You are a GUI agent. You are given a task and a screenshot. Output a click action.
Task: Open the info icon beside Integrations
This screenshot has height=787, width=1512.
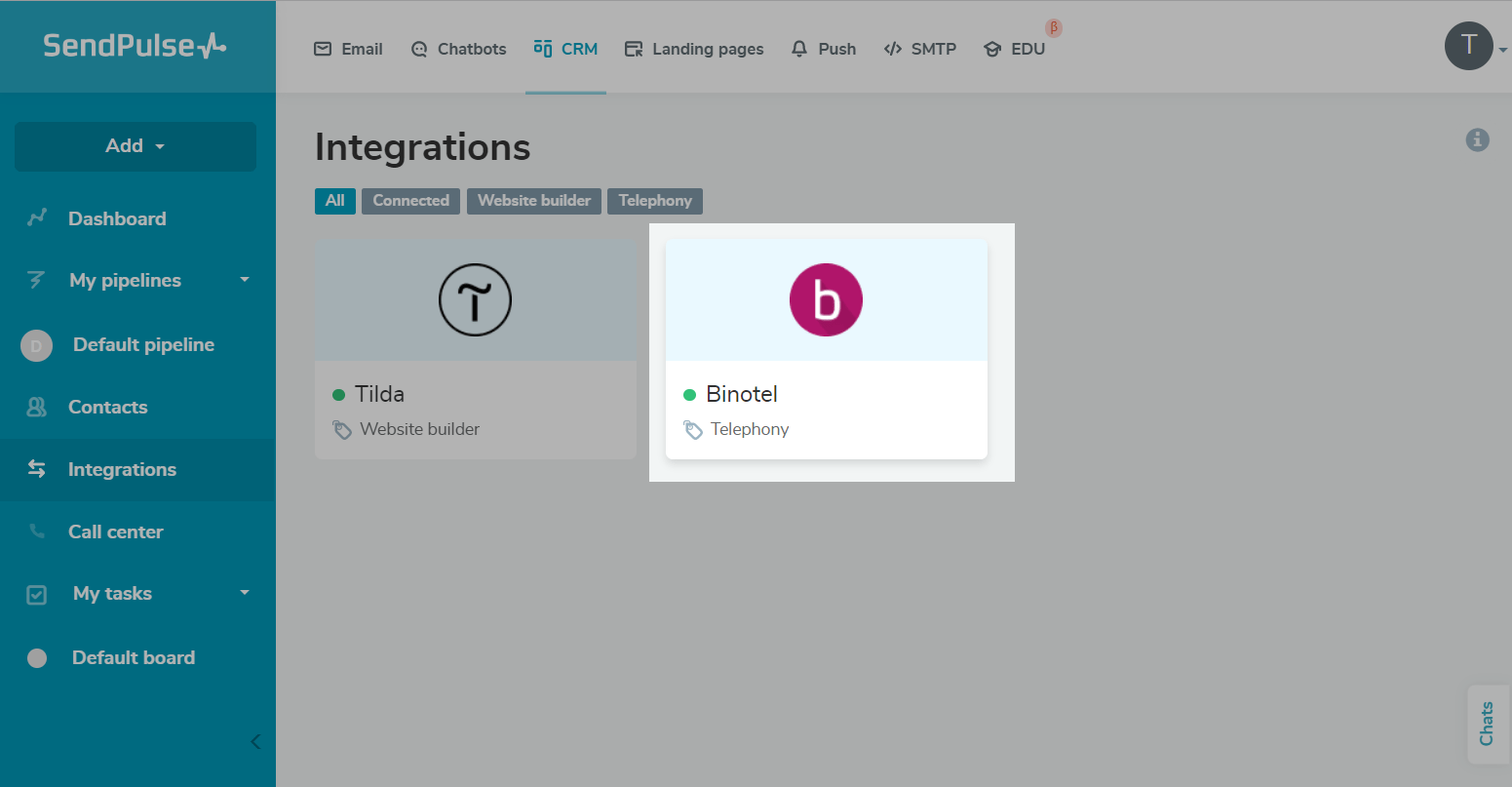coord(1477,140)
